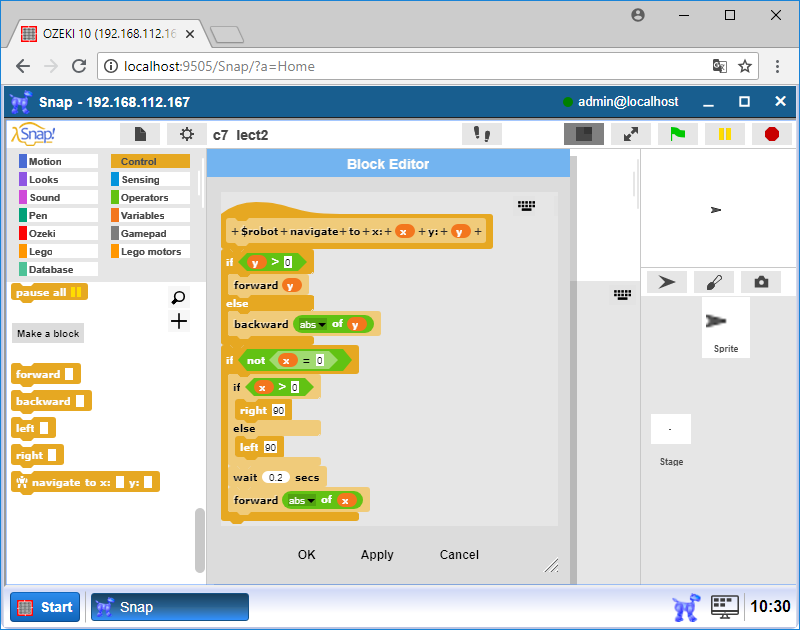Viewport: 800px width, 630px height.
Task: Click plus sign before $robot label
Action: pos(235,232)
